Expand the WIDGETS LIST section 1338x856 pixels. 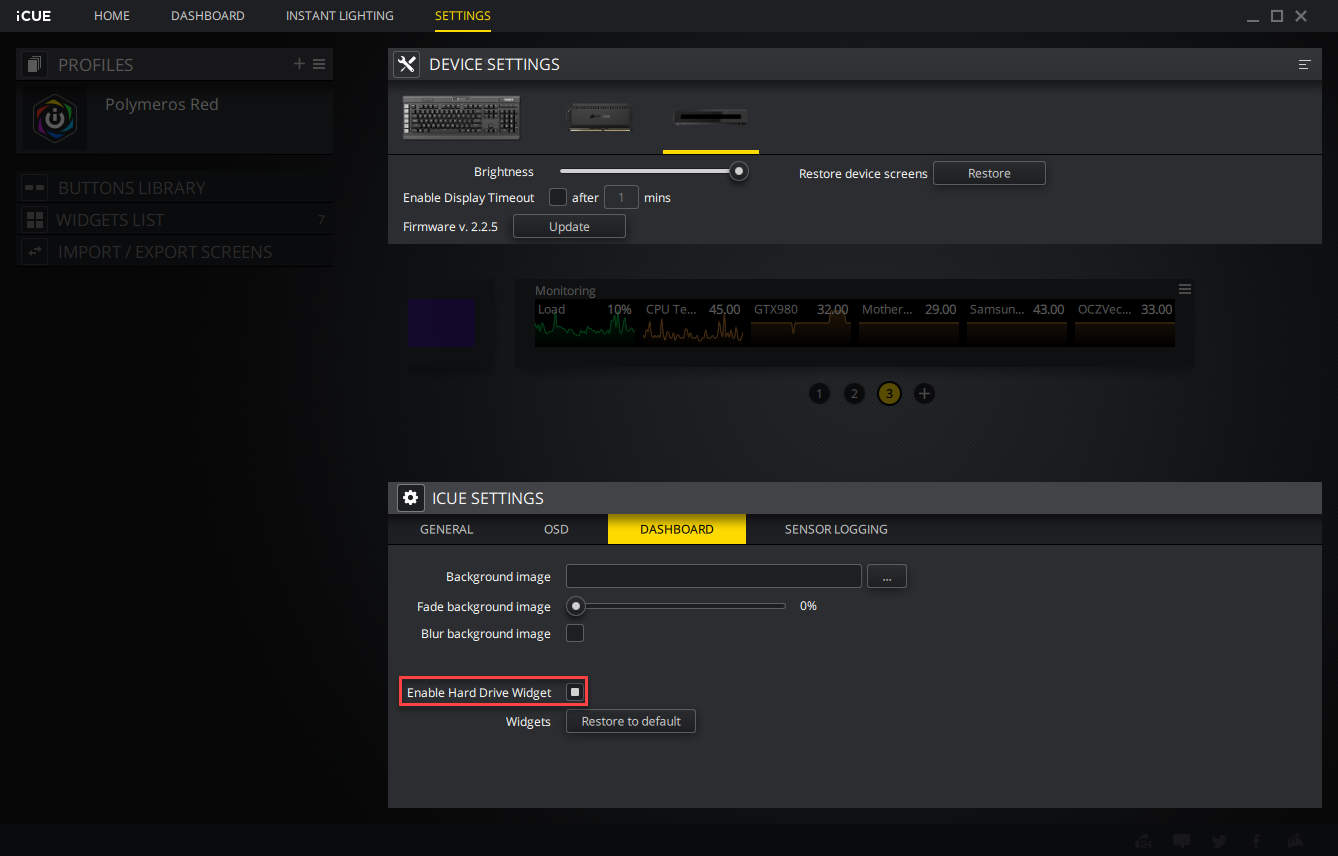click(x=175, y=220)
